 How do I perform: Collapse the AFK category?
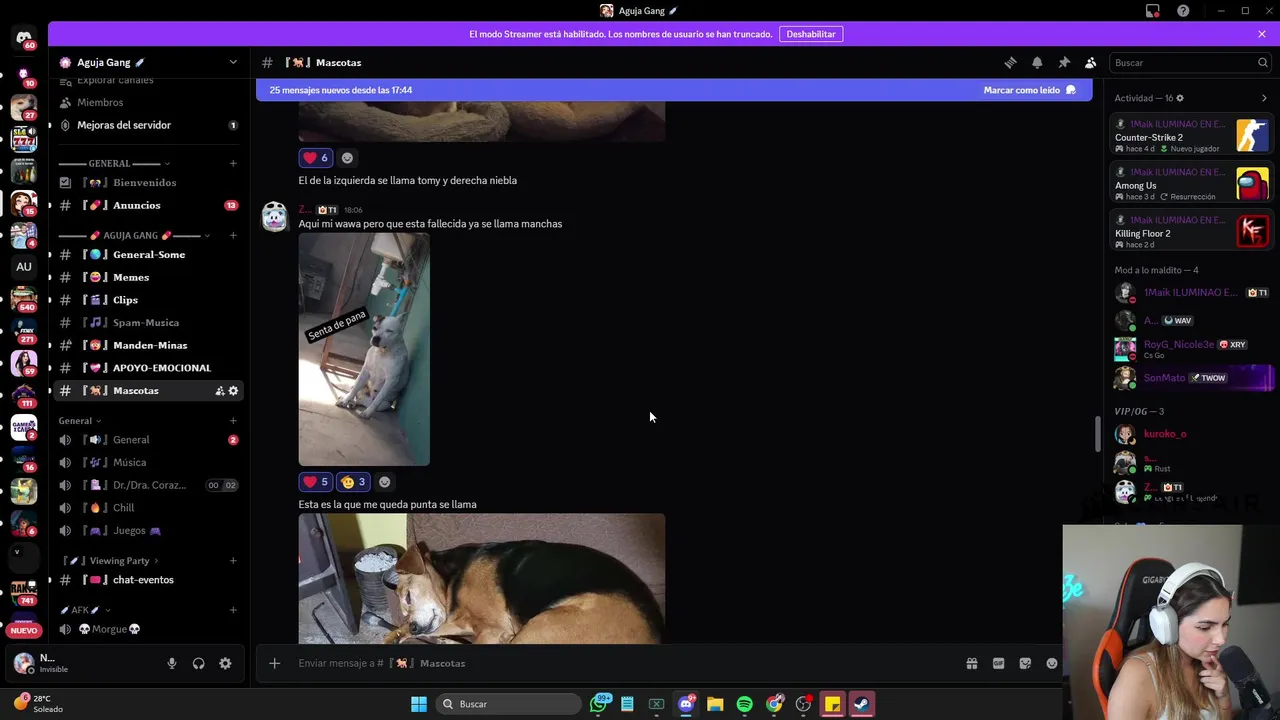point(84,610)
